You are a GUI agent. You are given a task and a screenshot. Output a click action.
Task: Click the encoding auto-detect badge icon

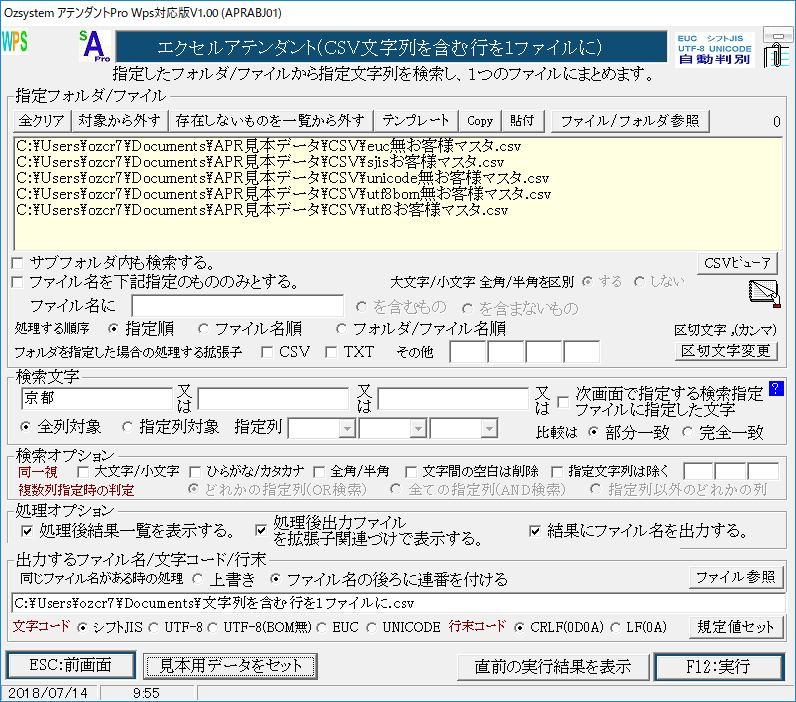[714, 49]
